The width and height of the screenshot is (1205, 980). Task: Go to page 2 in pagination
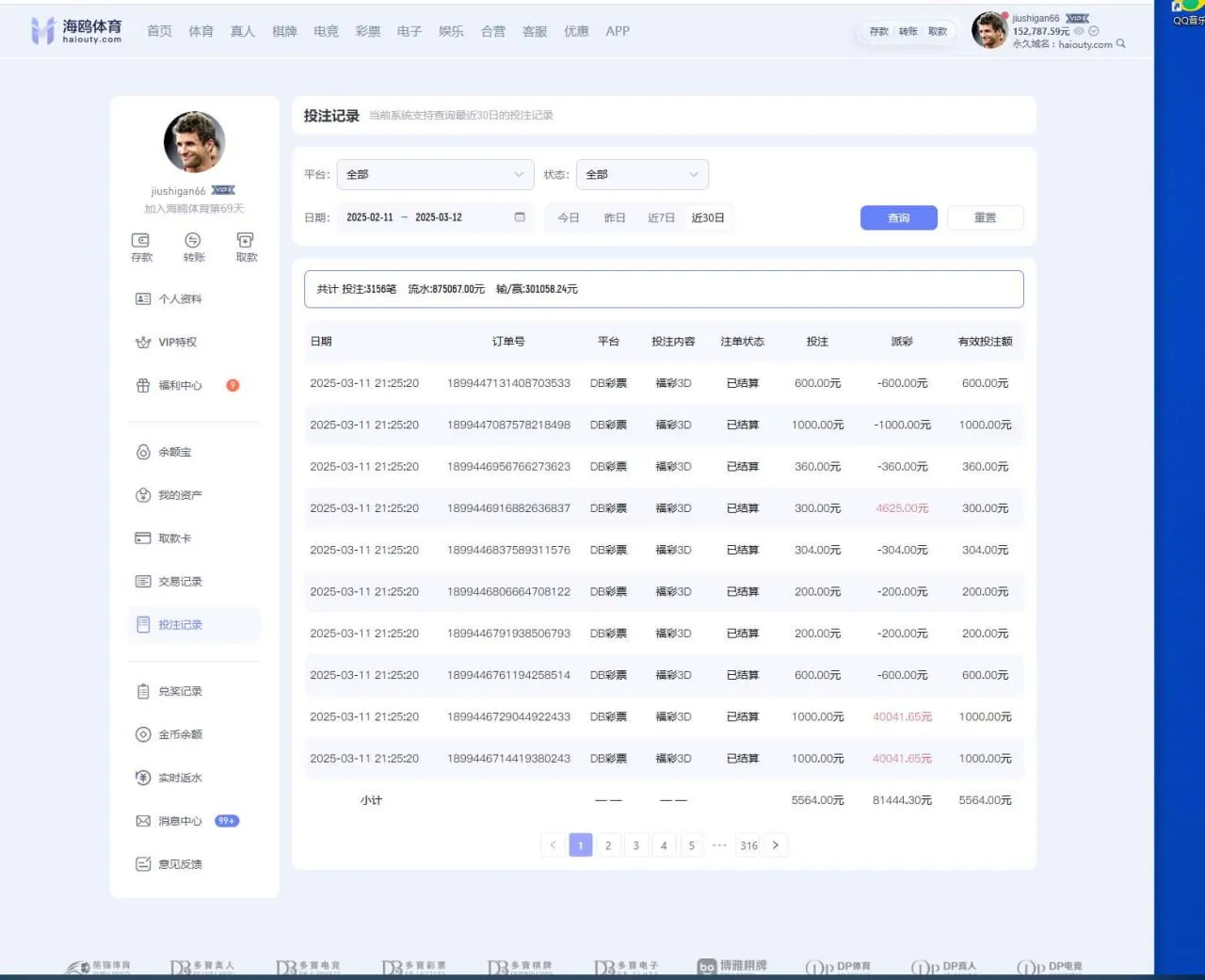[608, 845]
